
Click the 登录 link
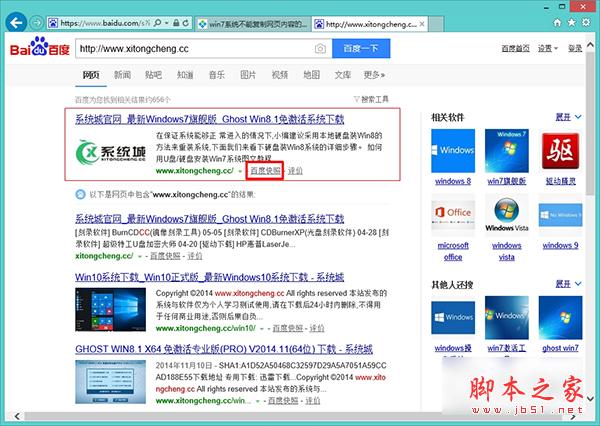(575, 48)
